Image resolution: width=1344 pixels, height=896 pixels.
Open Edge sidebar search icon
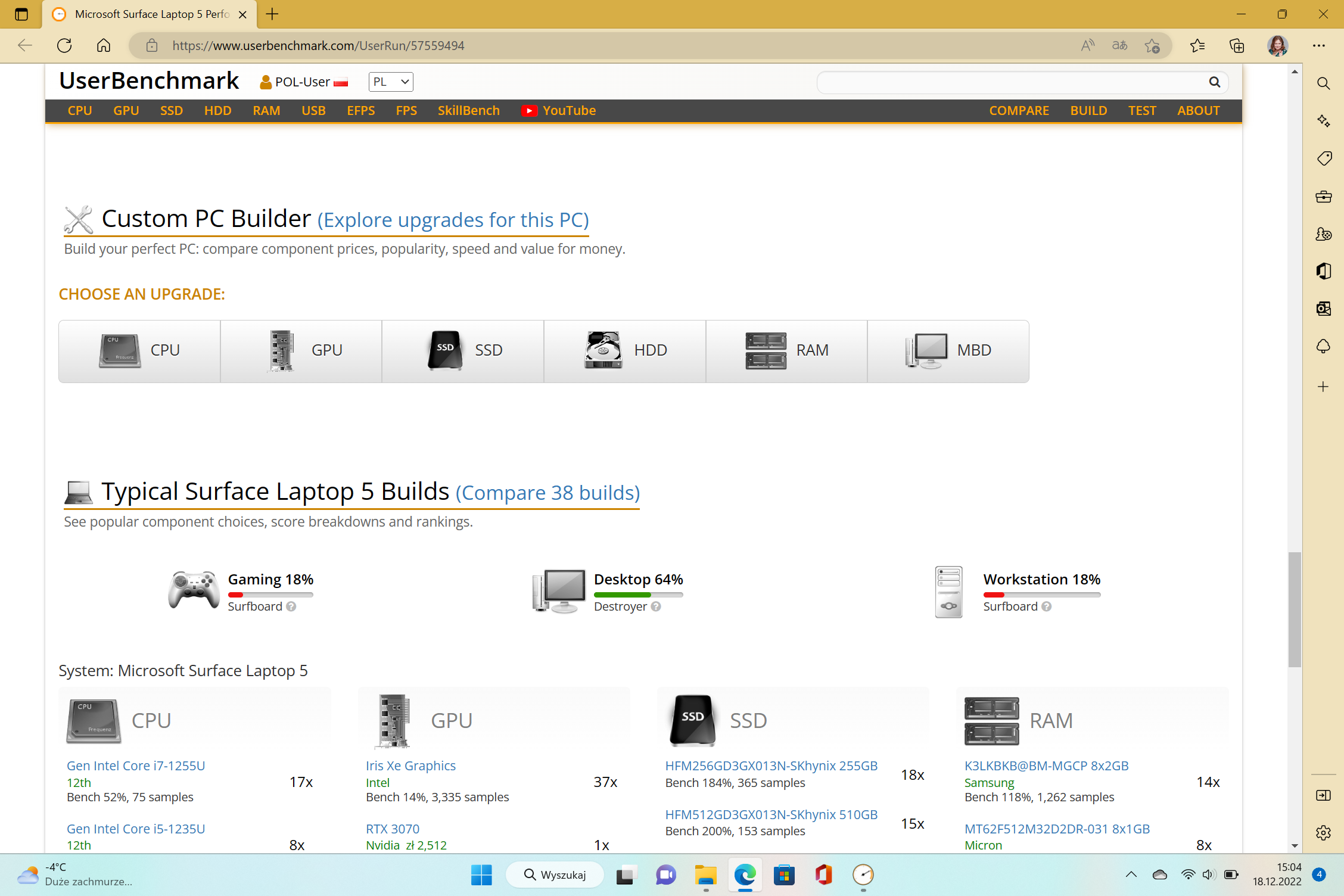[1323, 83]
